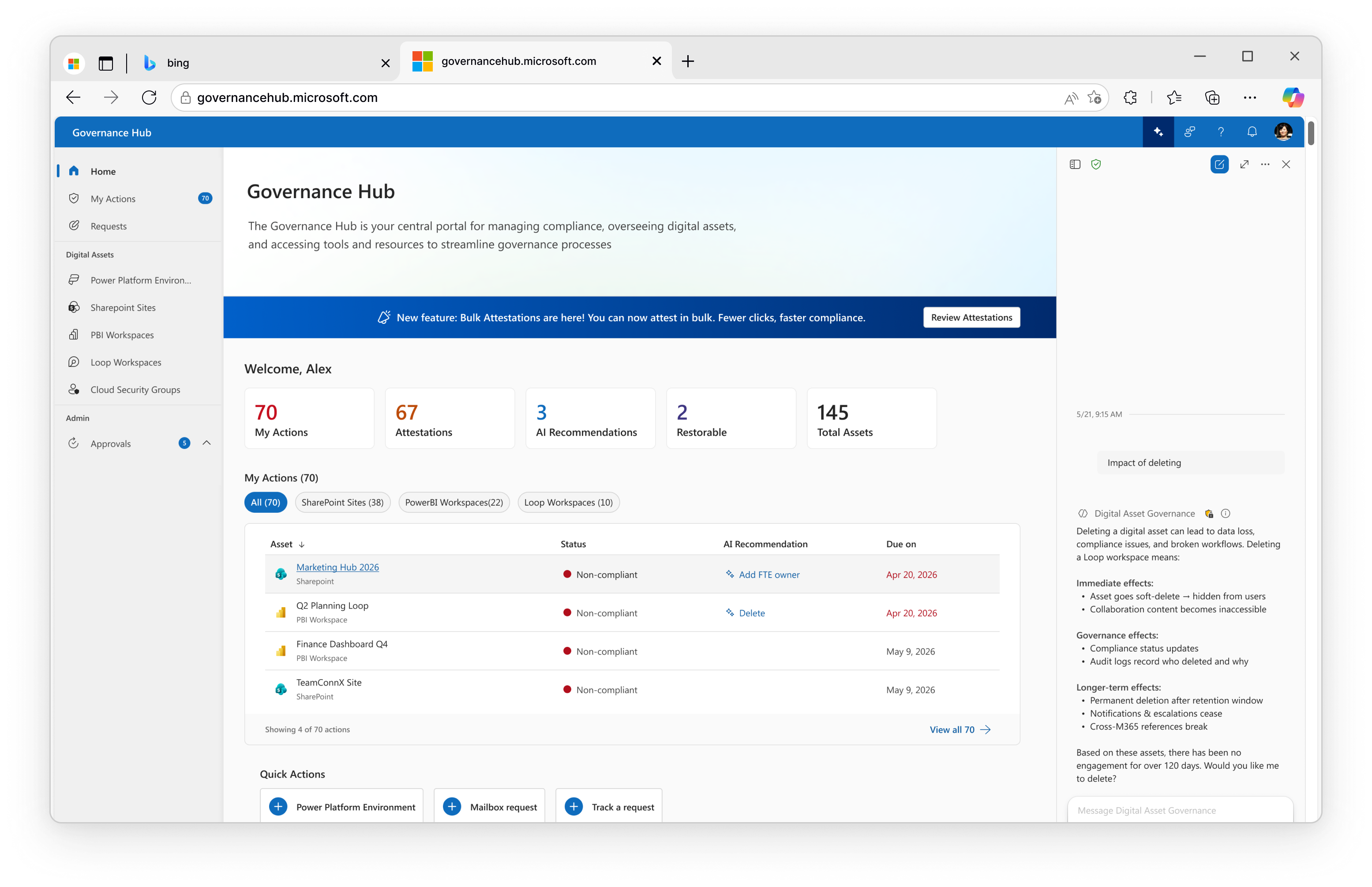This screenshot has width=1372, height=887.
Task: Click the Read aloud icon in address bar
Action: point(1070,98)
